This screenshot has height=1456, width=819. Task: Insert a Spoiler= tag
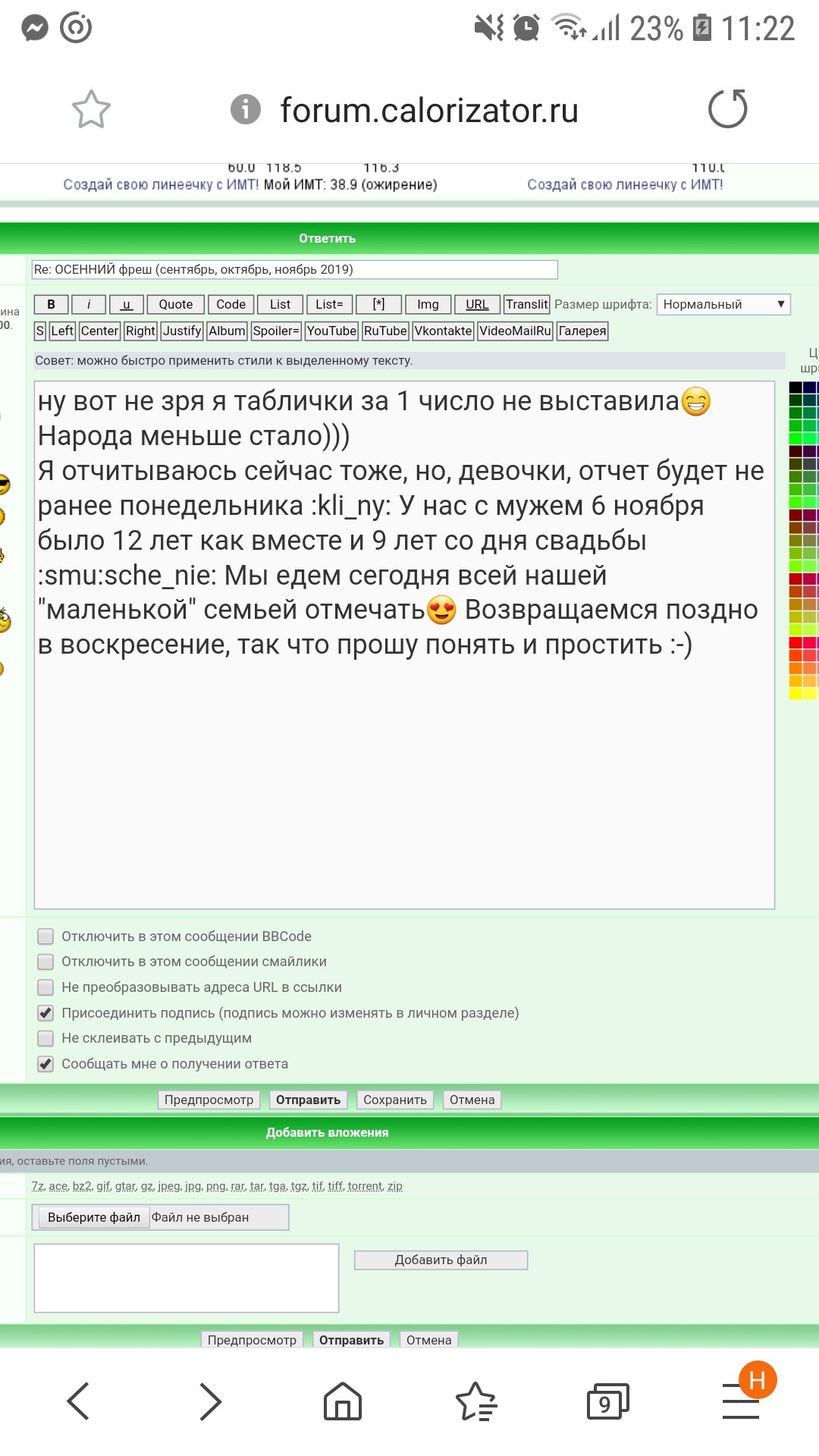click(276, 331)
